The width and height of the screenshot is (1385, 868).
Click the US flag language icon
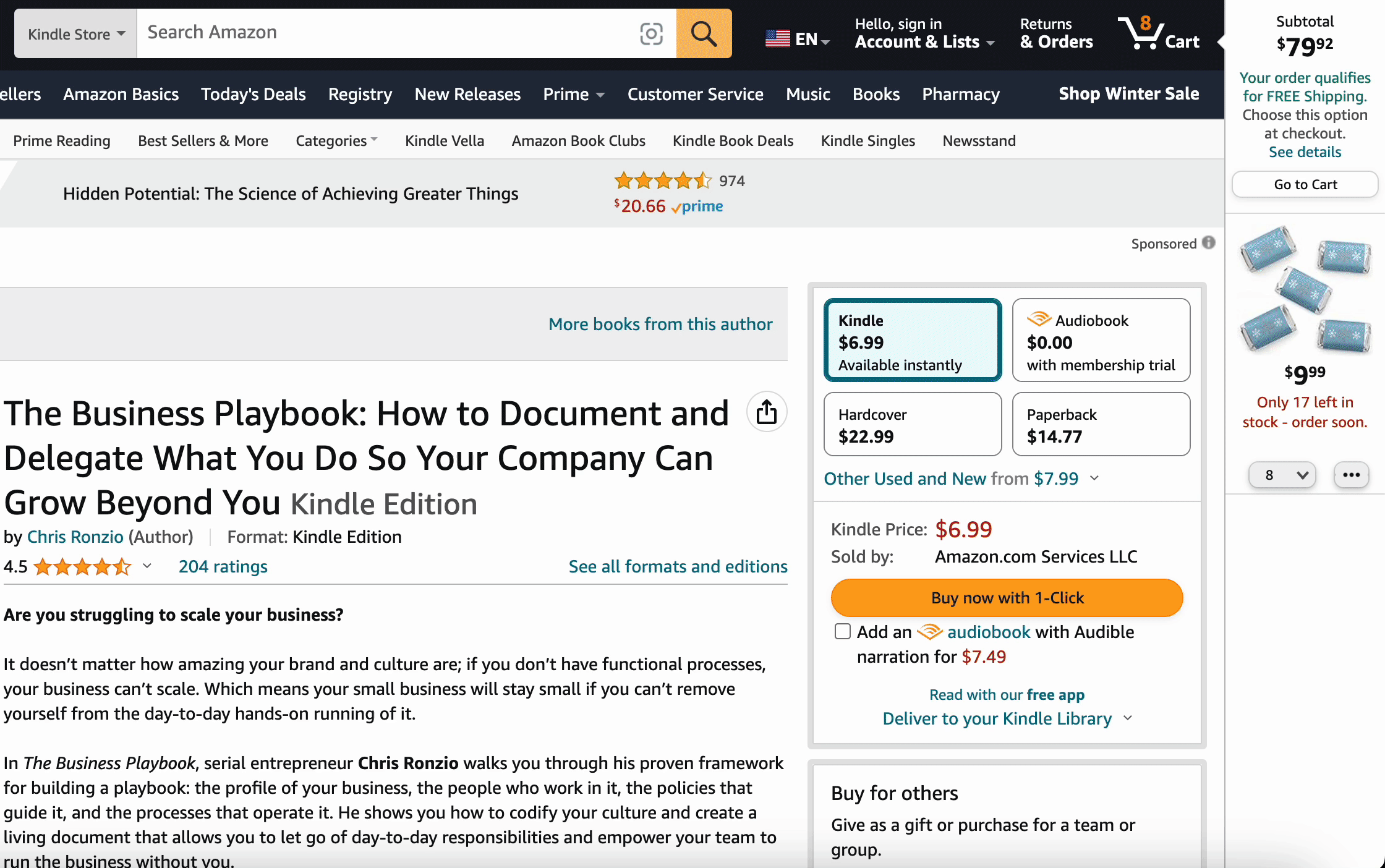(x=778, y=39)
